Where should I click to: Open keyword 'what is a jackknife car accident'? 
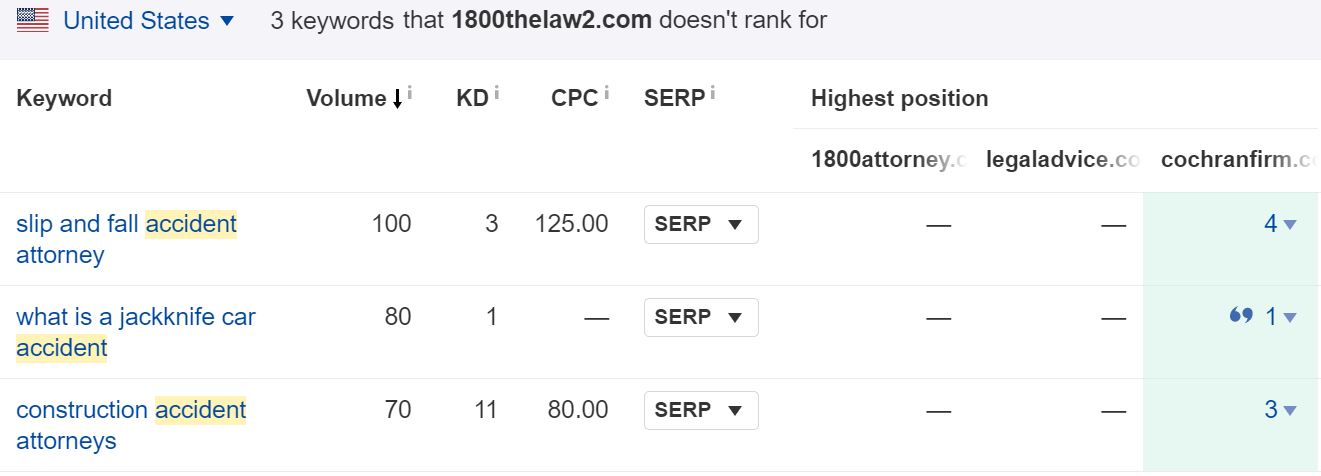[136, 332]
